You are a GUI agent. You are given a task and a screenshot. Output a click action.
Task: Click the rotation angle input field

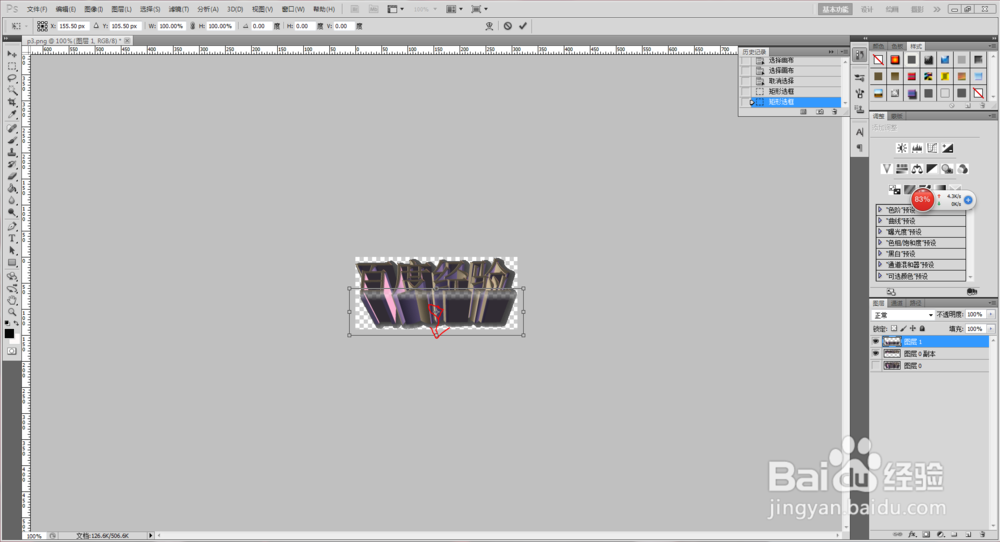point(261,26)
